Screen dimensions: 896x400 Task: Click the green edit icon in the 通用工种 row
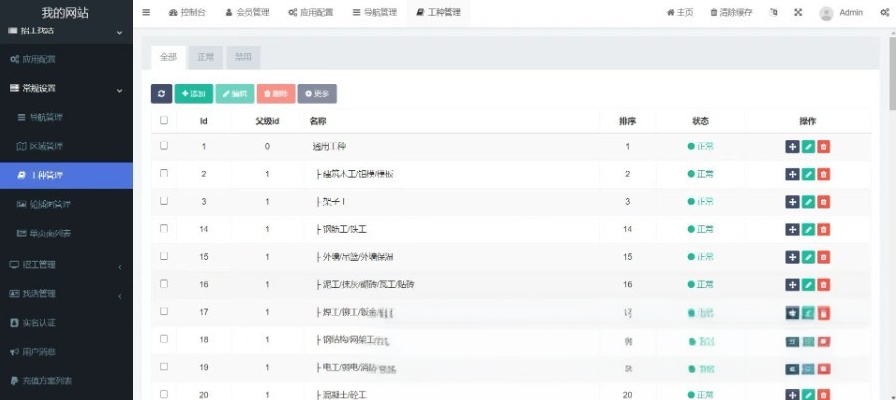tap(808, 146)
